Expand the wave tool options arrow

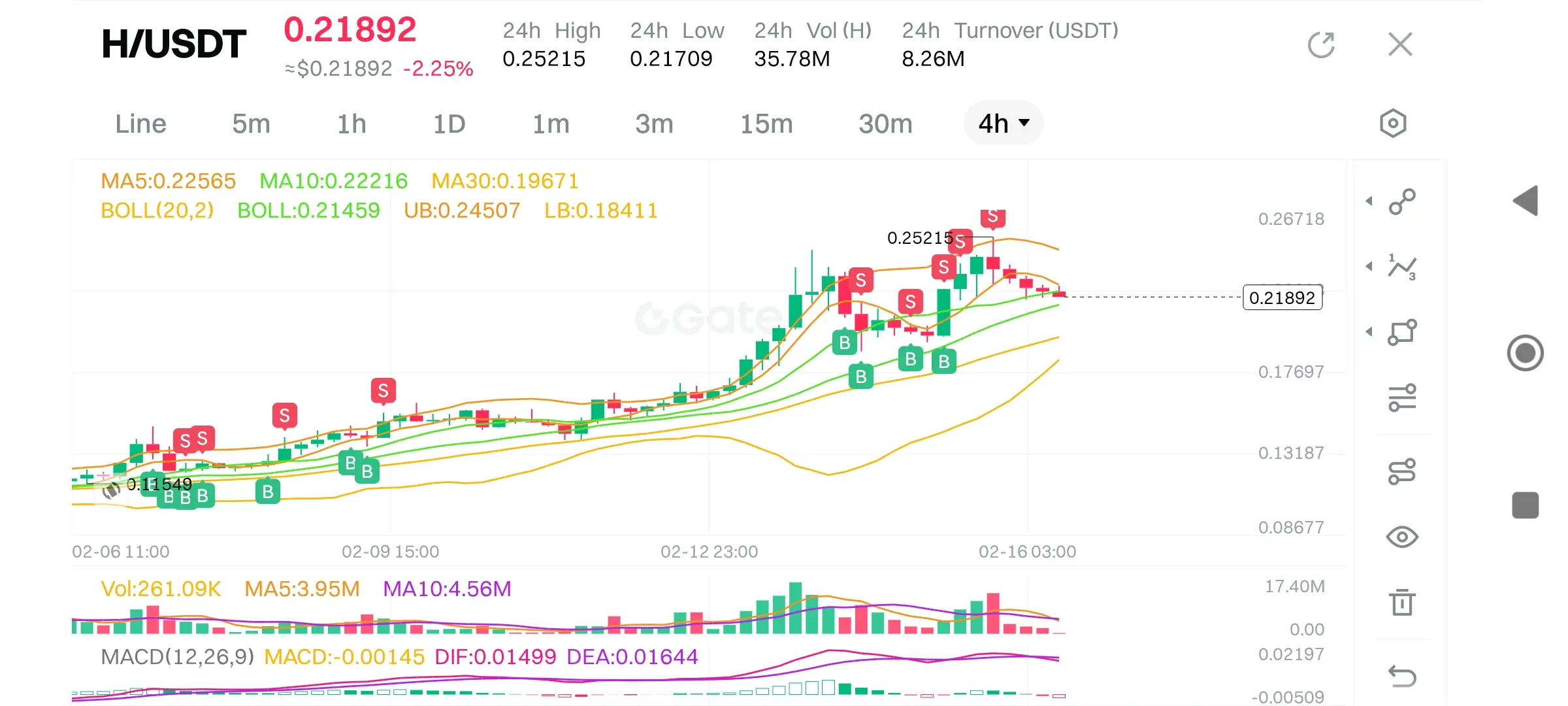[x=1369, y=267]
